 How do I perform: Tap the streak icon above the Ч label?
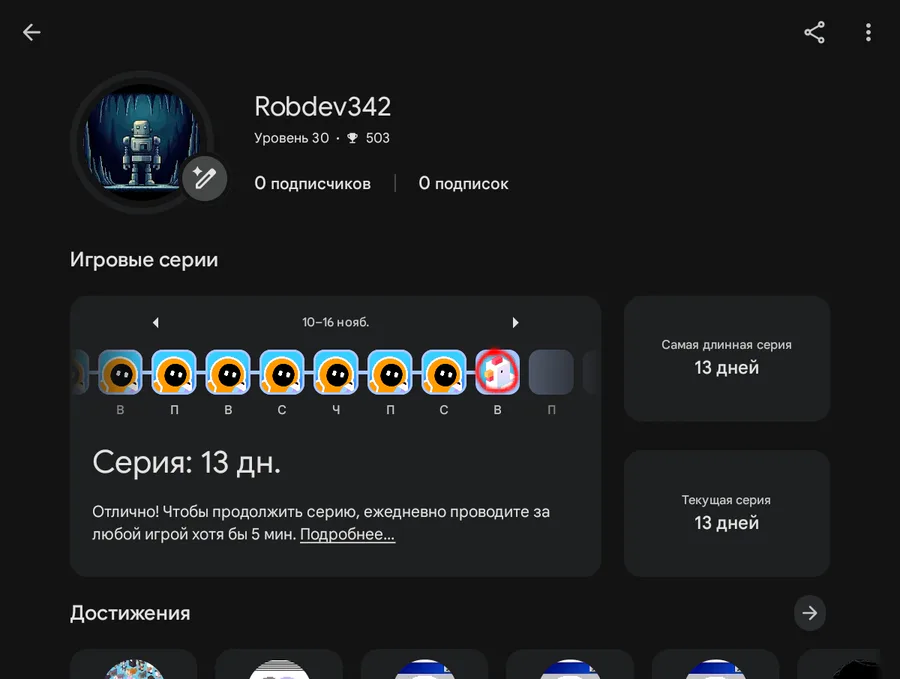(x=336, y=372)
